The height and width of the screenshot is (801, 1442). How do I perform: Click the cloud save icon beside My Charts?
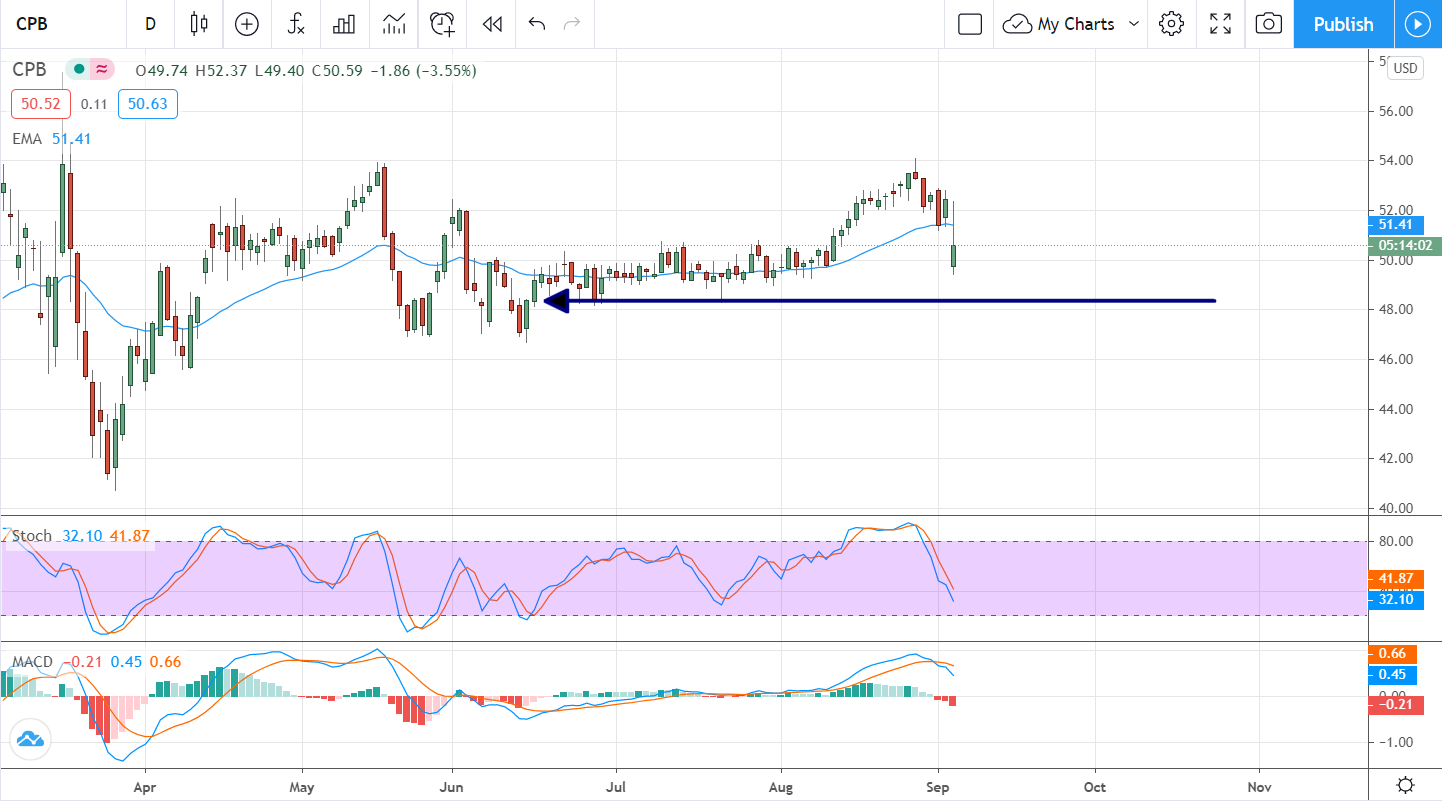[1018, 24]
